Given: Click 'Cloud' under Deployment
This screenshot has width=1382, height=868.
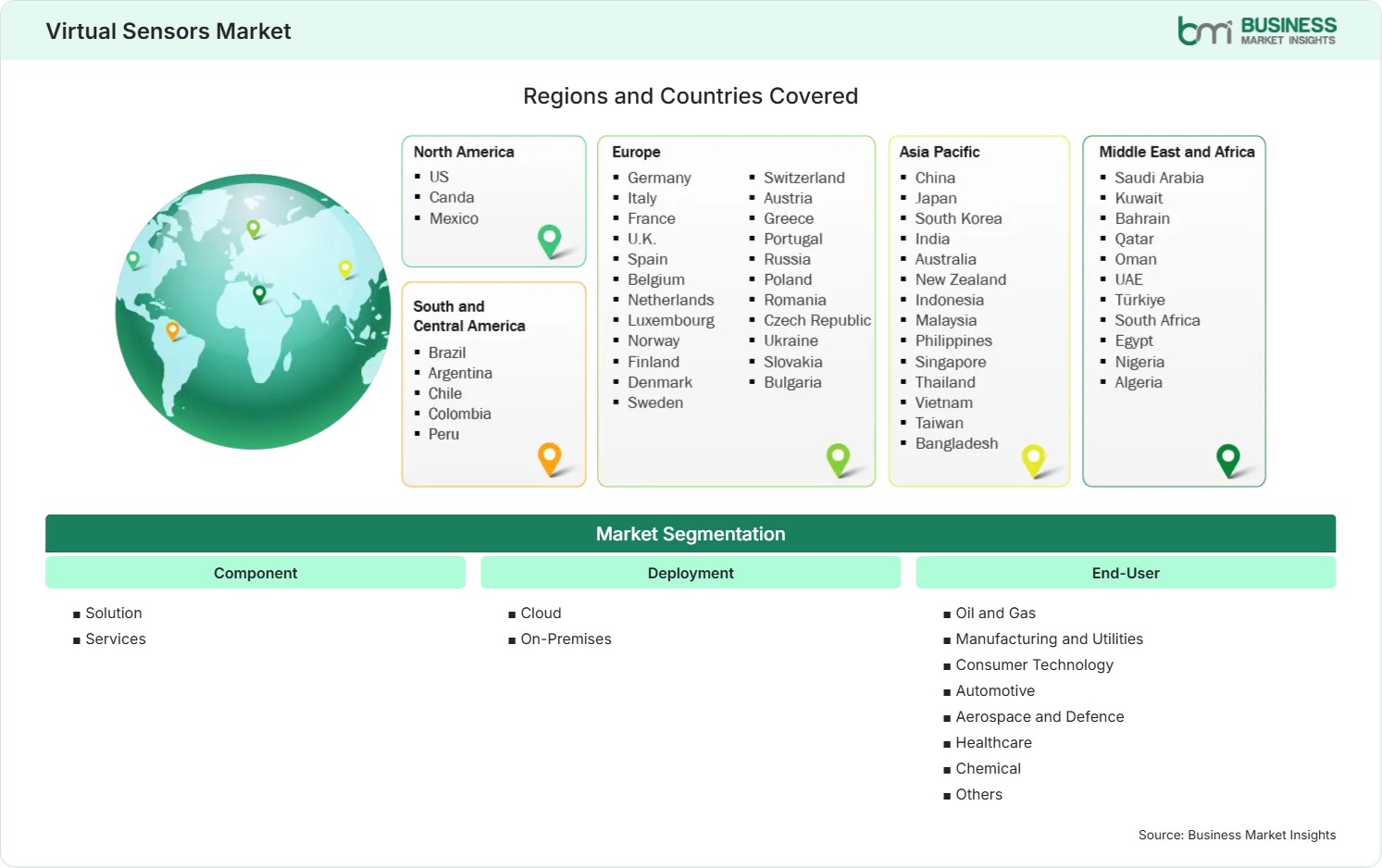Looking at the screenshot, I should pos(541,613).
